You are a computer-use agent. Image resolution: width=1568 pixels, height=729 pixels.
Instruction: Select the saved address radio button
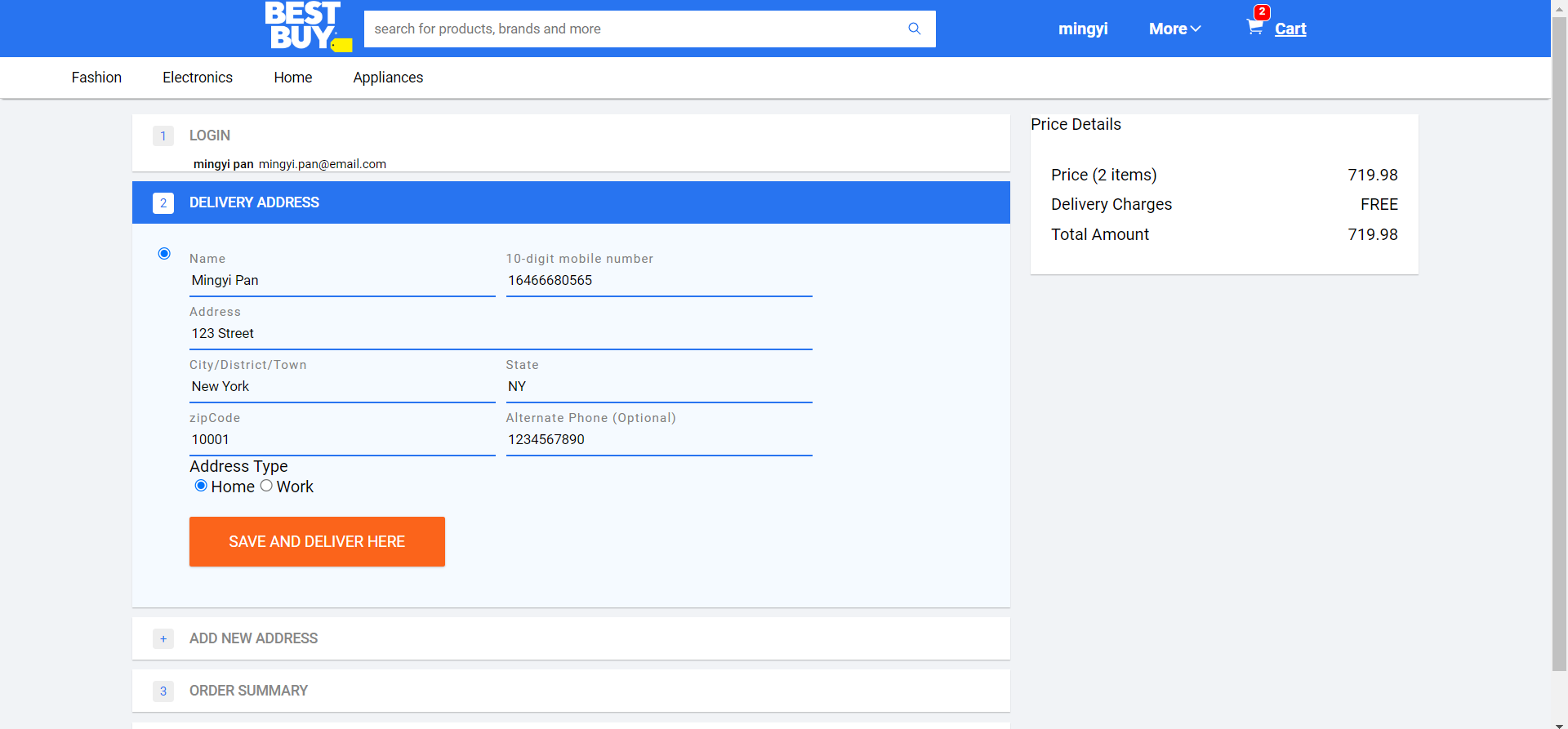[x=164, y=254]
